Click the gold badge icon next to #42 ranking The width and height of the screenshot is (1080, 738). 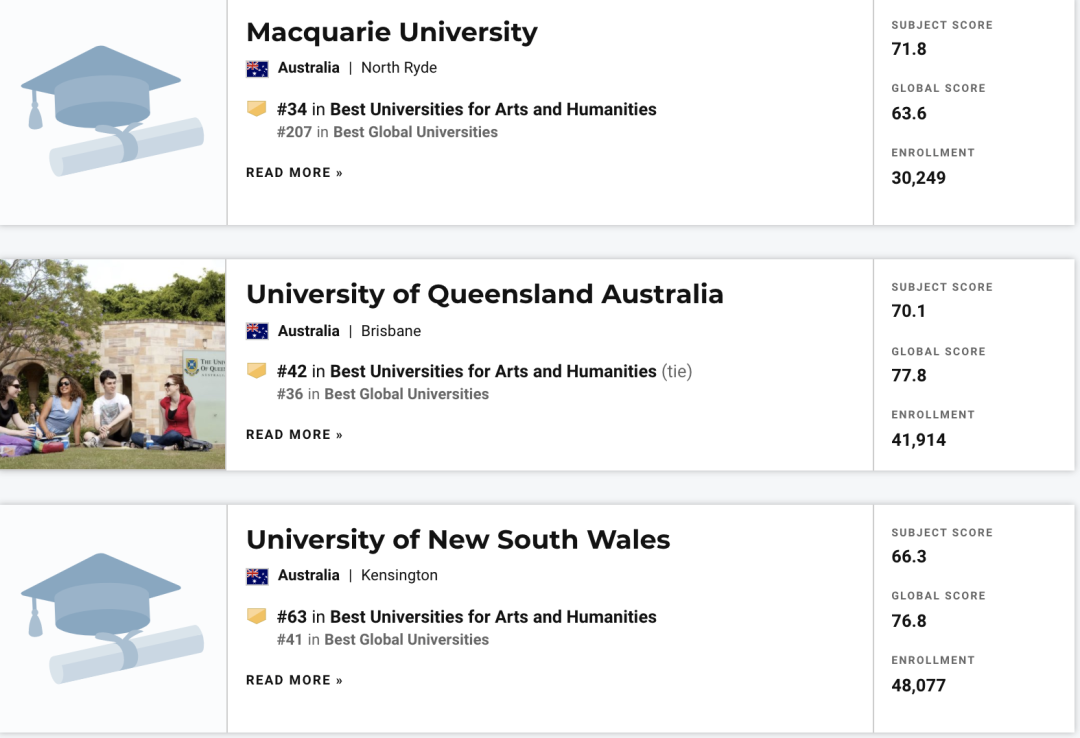coord(256,371)
